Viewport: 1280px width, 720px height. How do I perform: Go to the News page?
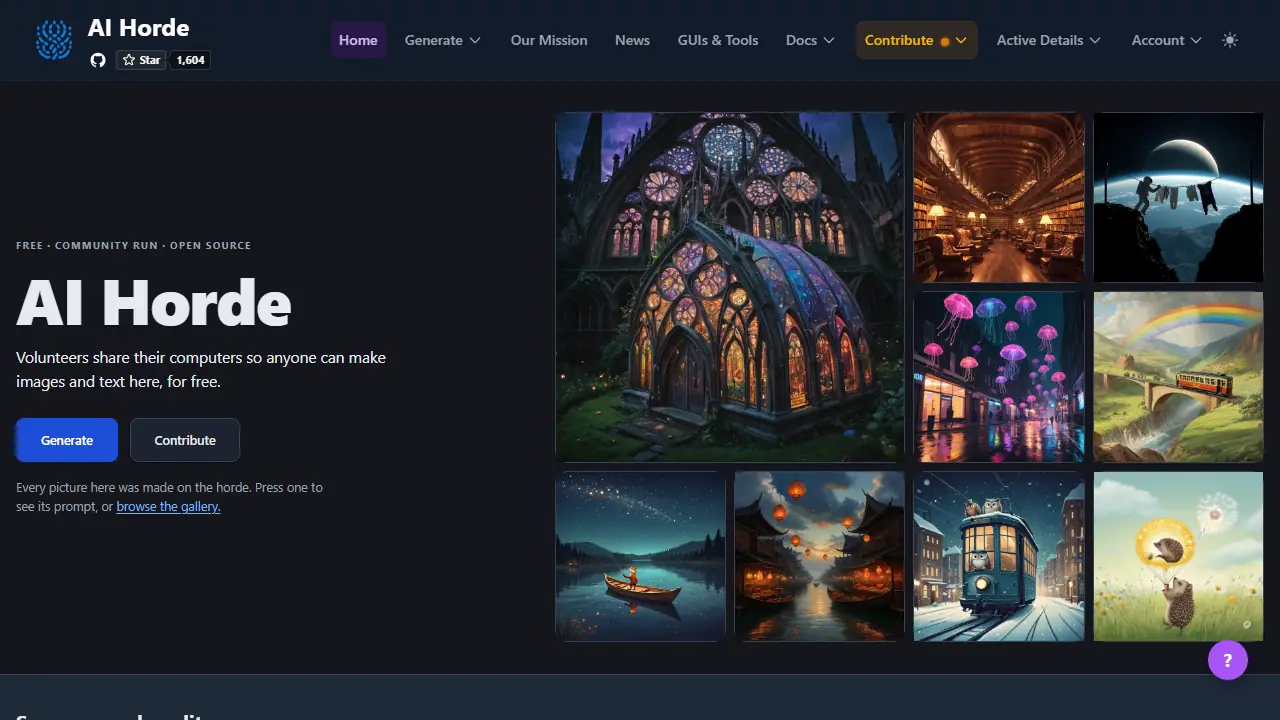pyautogui.click(x=632, y=40)
